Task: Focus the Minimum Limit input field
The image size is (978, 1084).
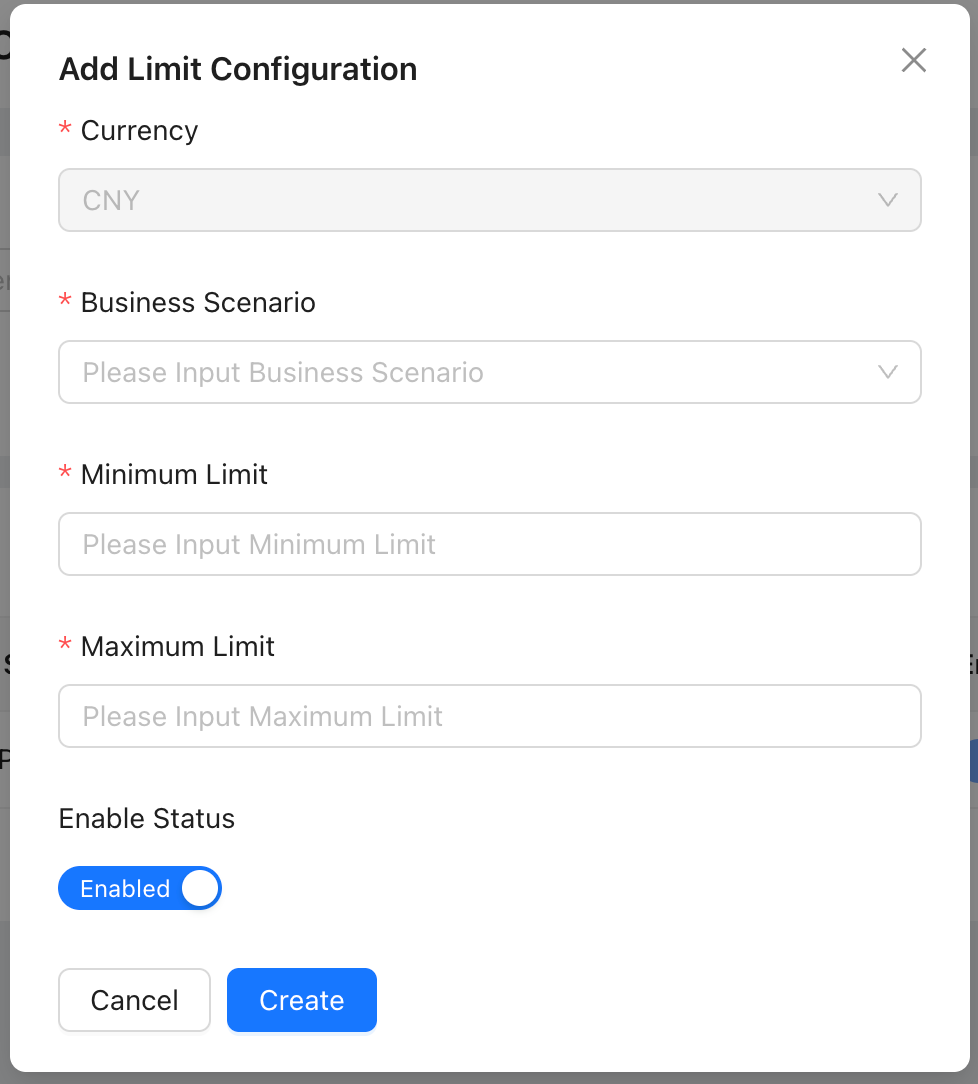Action: [x=489, y=544]
